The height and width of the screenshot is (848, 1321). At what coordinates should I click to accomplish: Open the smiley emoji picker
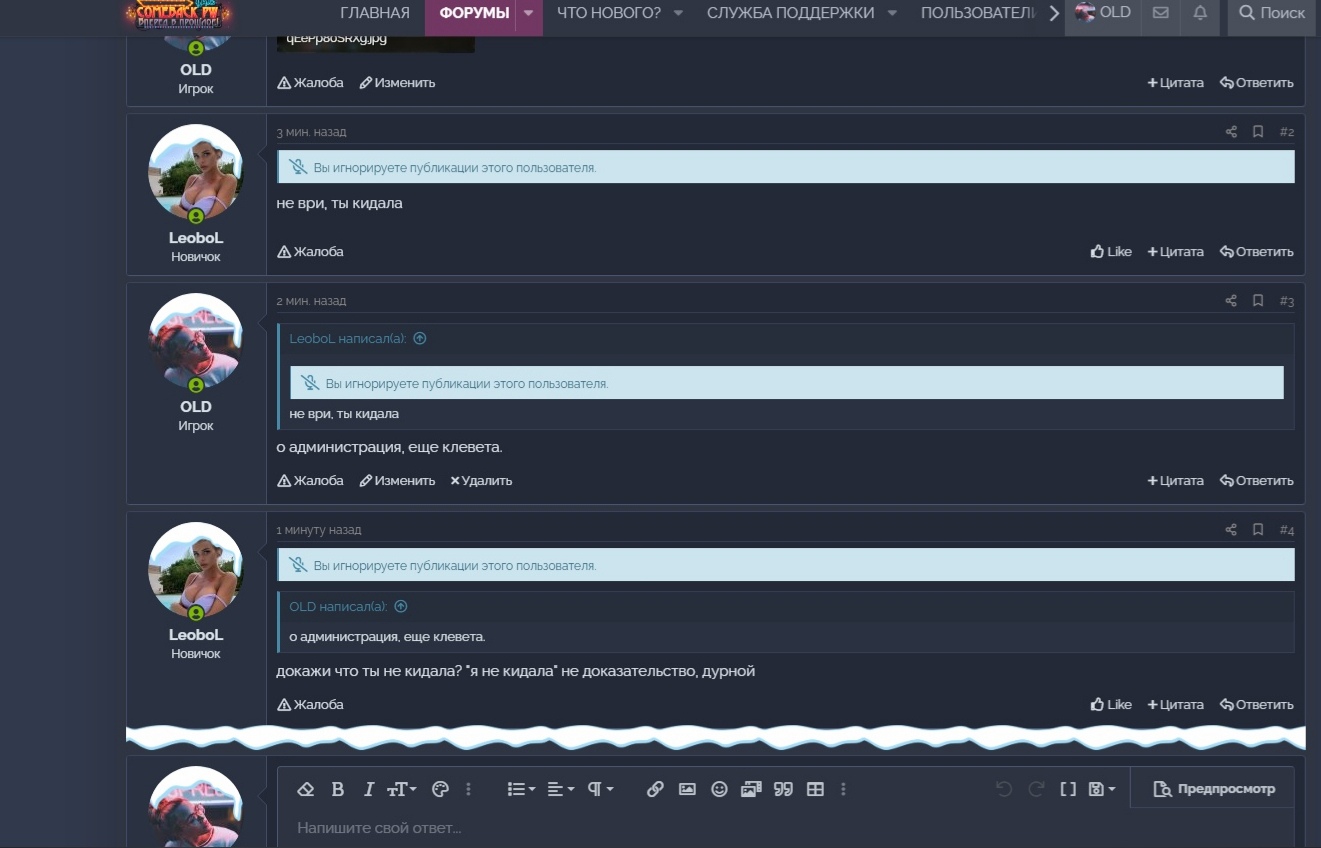tap(719, 789)
